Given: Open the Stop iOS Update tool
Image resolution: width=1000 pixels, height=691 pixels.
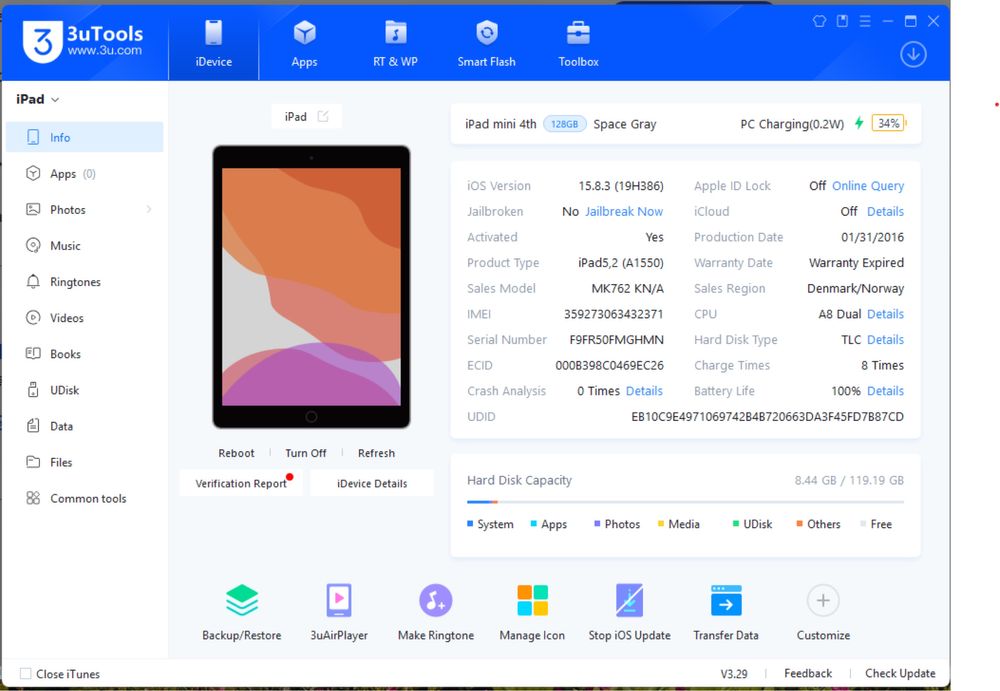Looking at the screenshot, I should (x=629, y=613).
